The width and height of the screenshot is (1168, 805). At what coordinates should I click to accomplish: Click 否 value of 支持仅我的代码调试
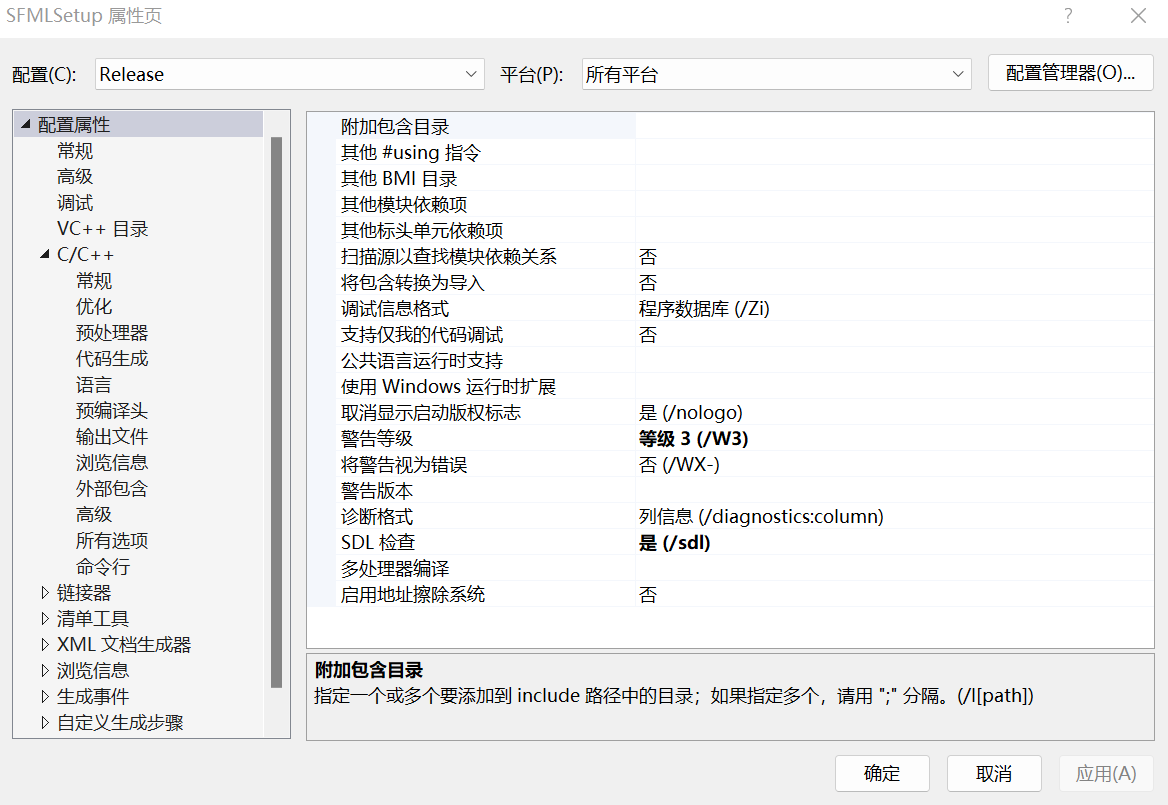click(x=648, y=335)
